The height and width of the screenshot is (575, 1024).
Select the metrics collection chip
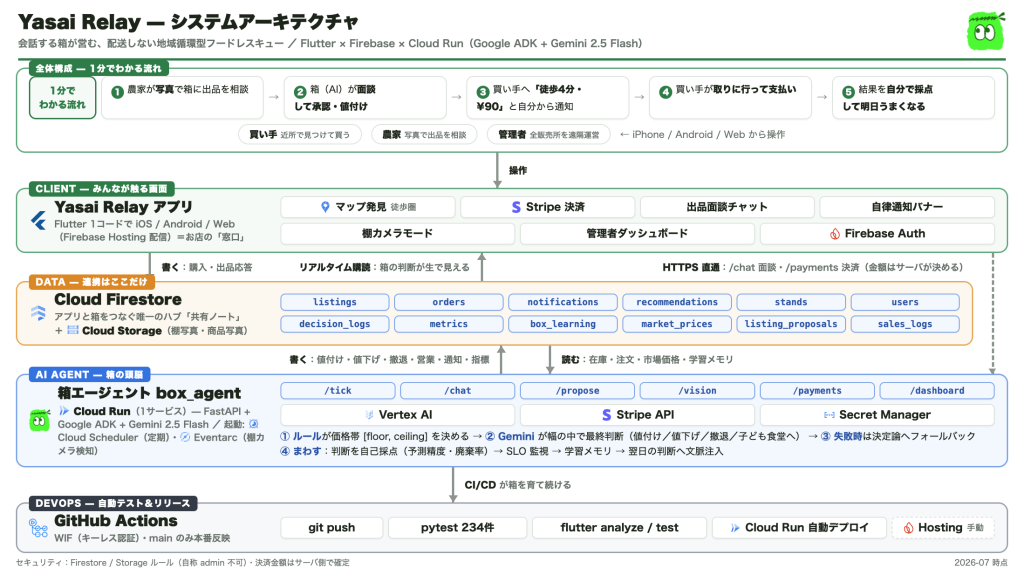coord(449,323)
